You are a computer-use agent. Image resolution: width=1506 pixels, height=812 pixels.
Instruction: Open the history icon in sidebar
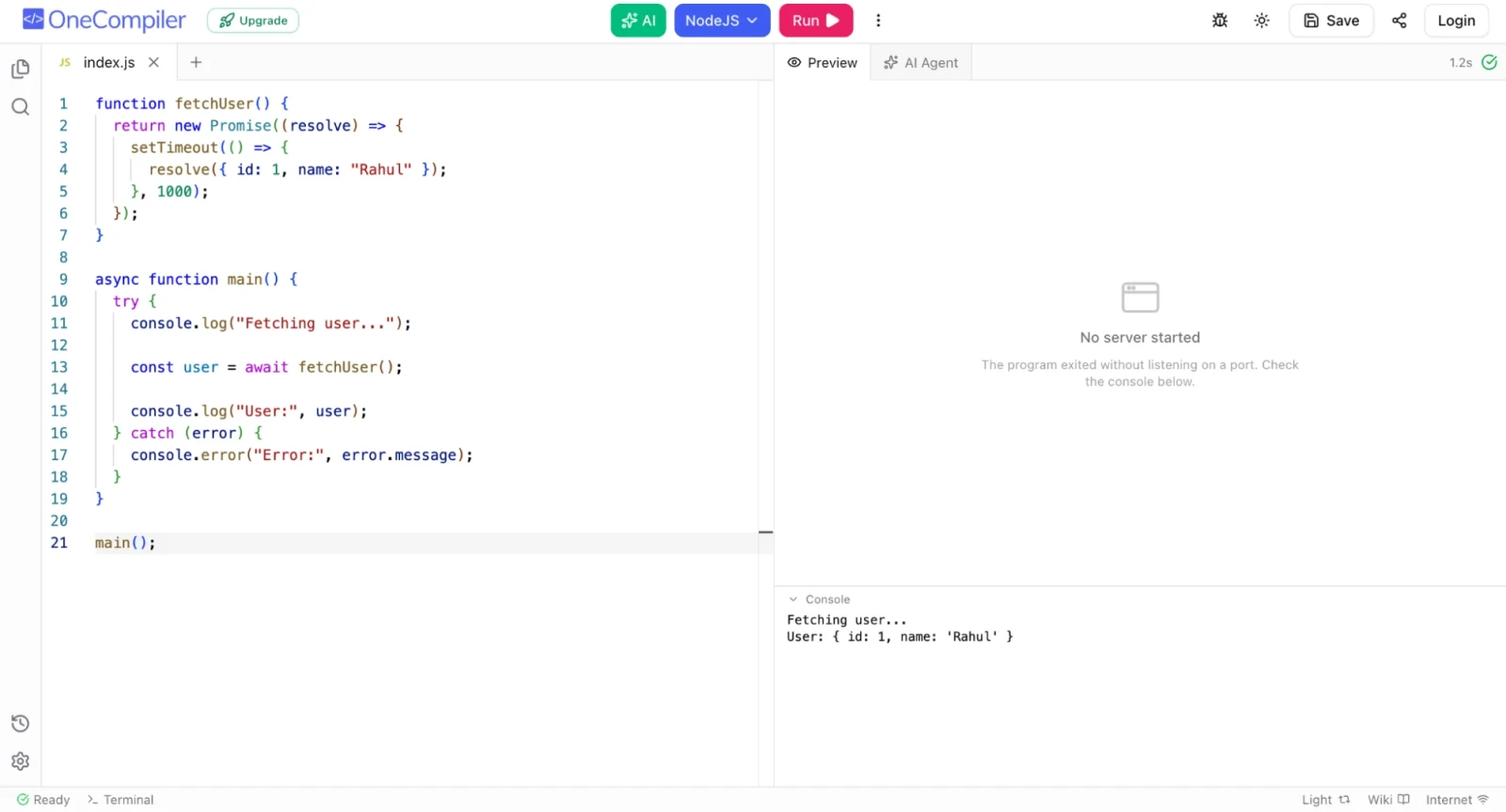pos(20,724)
